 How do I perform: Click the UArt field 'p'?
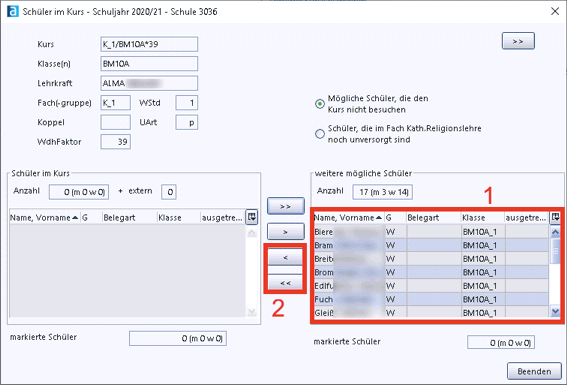tap(187, 122)
